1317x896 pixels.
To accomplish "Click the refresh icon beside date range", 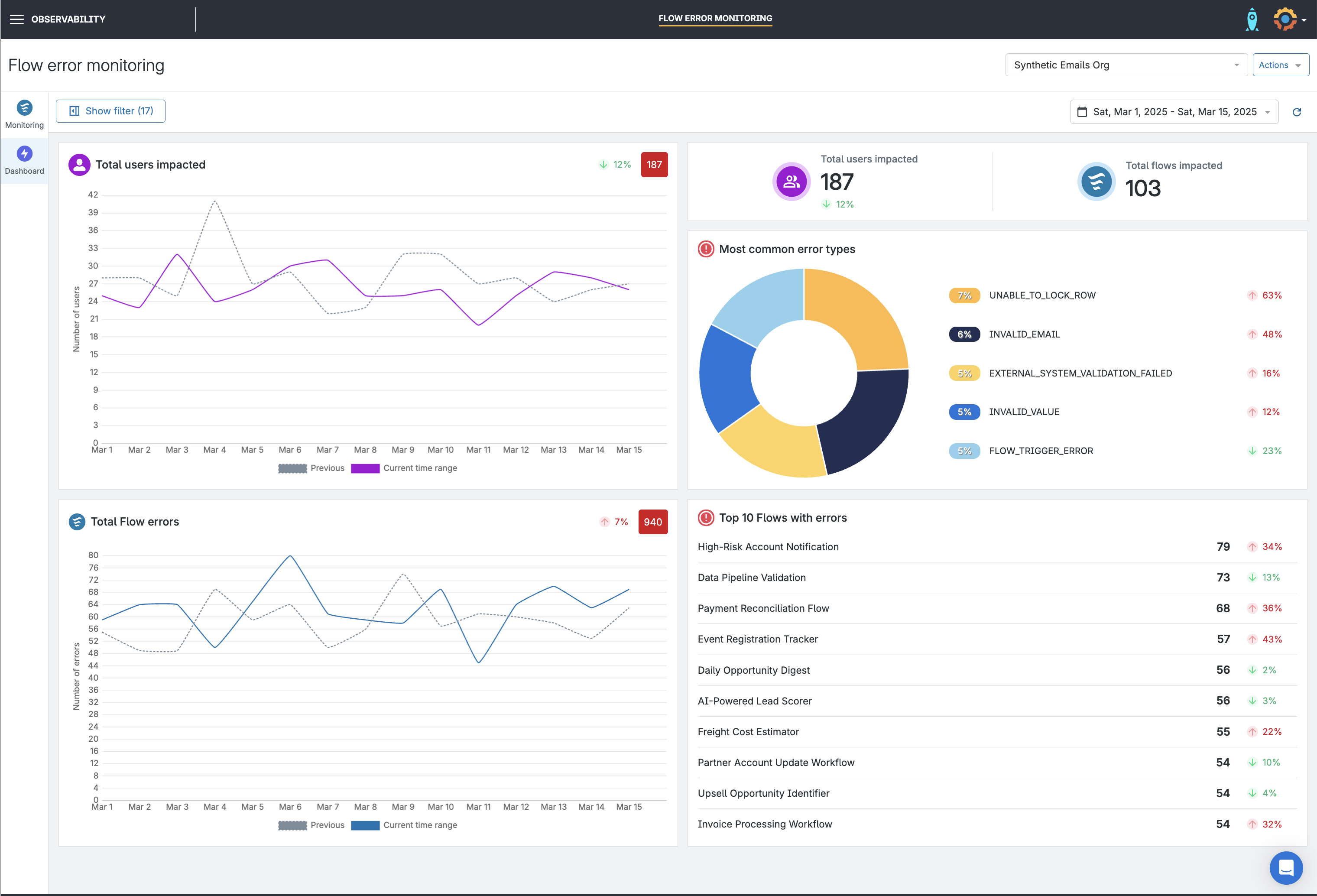I will tap(1297, 112).
